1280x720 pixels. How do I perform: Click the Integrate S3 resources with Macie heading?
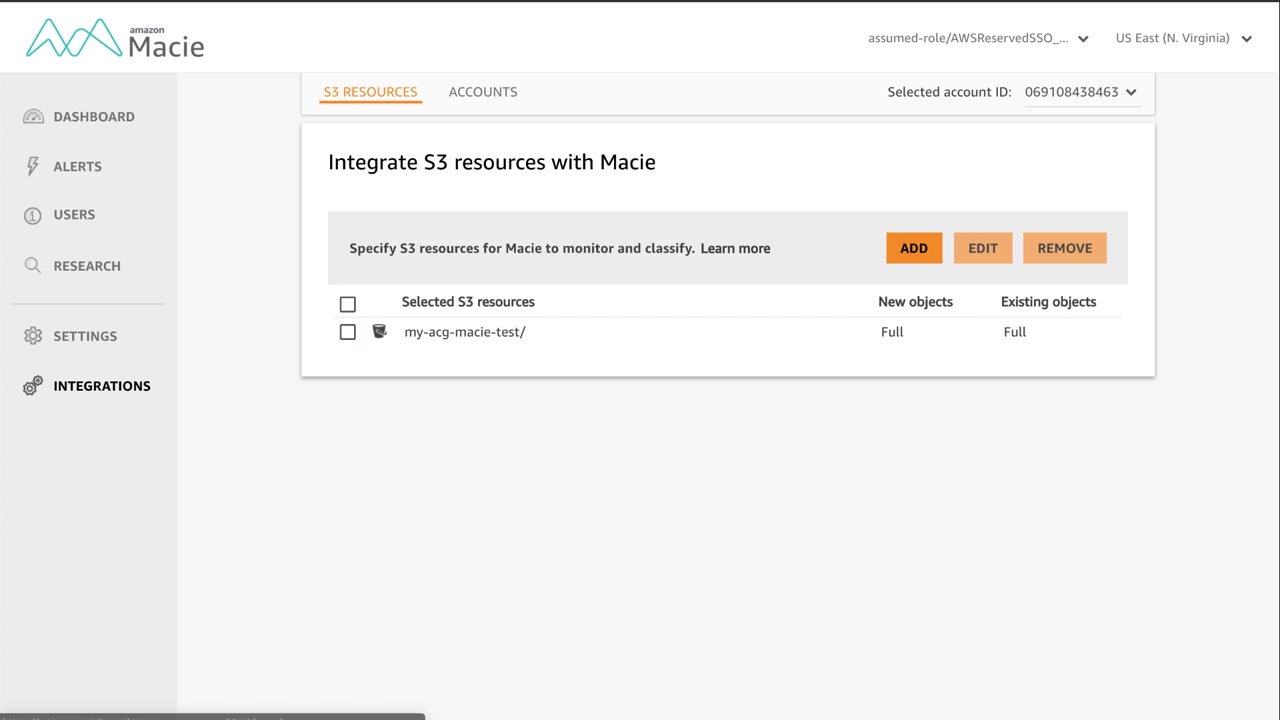[492, 162]
